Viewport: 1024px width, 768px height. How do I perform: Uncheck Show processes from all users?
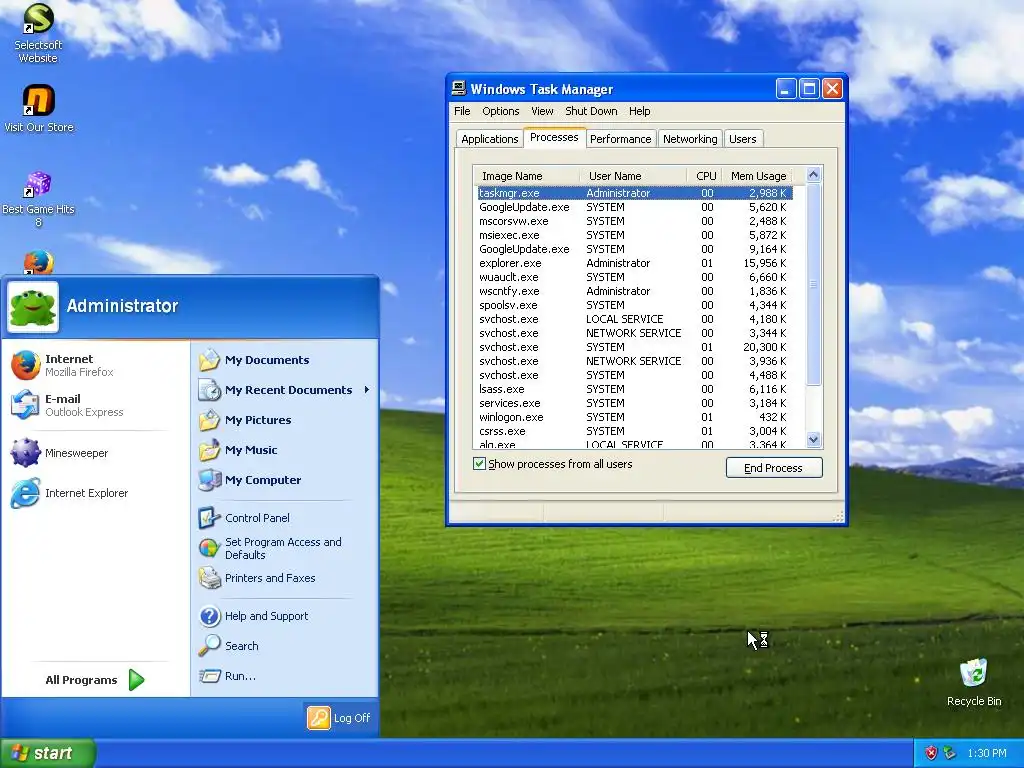[x=479, y=464]
